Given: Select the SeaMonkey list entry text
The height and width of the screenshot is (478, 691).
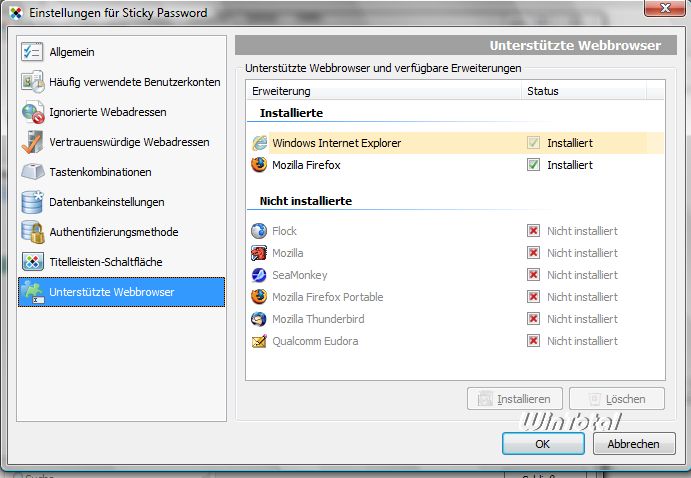Looking at the screenshot, I should tap(300, 275).
